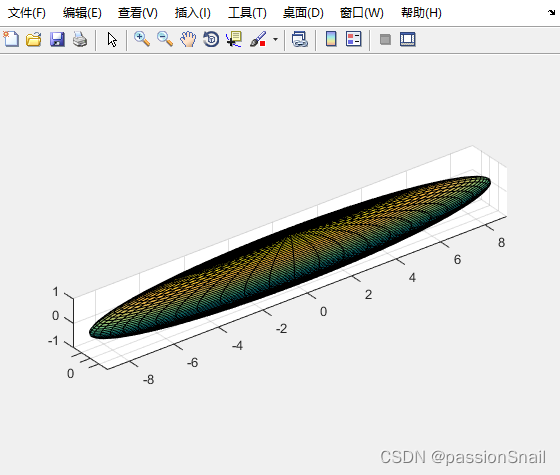
Task: Choose the Data Cursor tool
Action: pos(234,39)
